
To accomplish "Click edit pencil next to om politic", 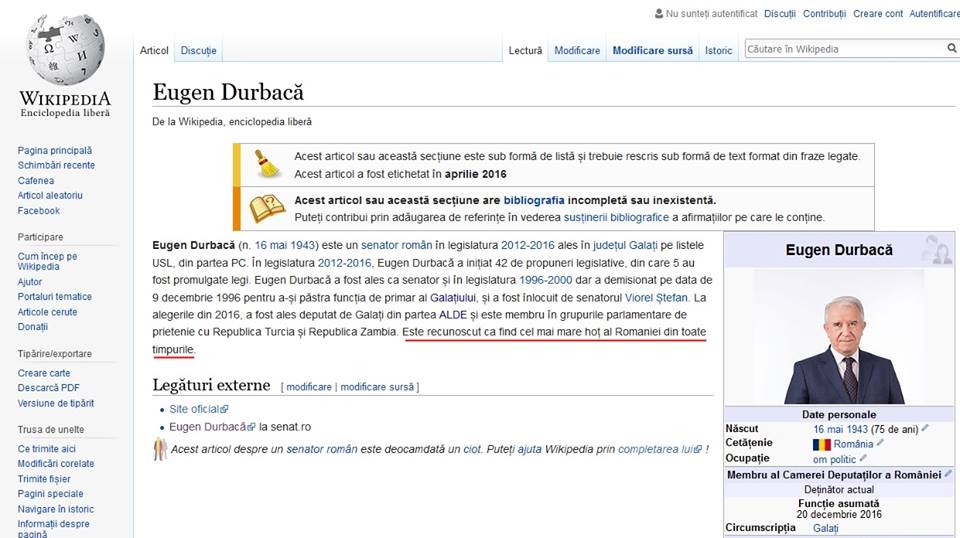I will [x=863, y=458].
